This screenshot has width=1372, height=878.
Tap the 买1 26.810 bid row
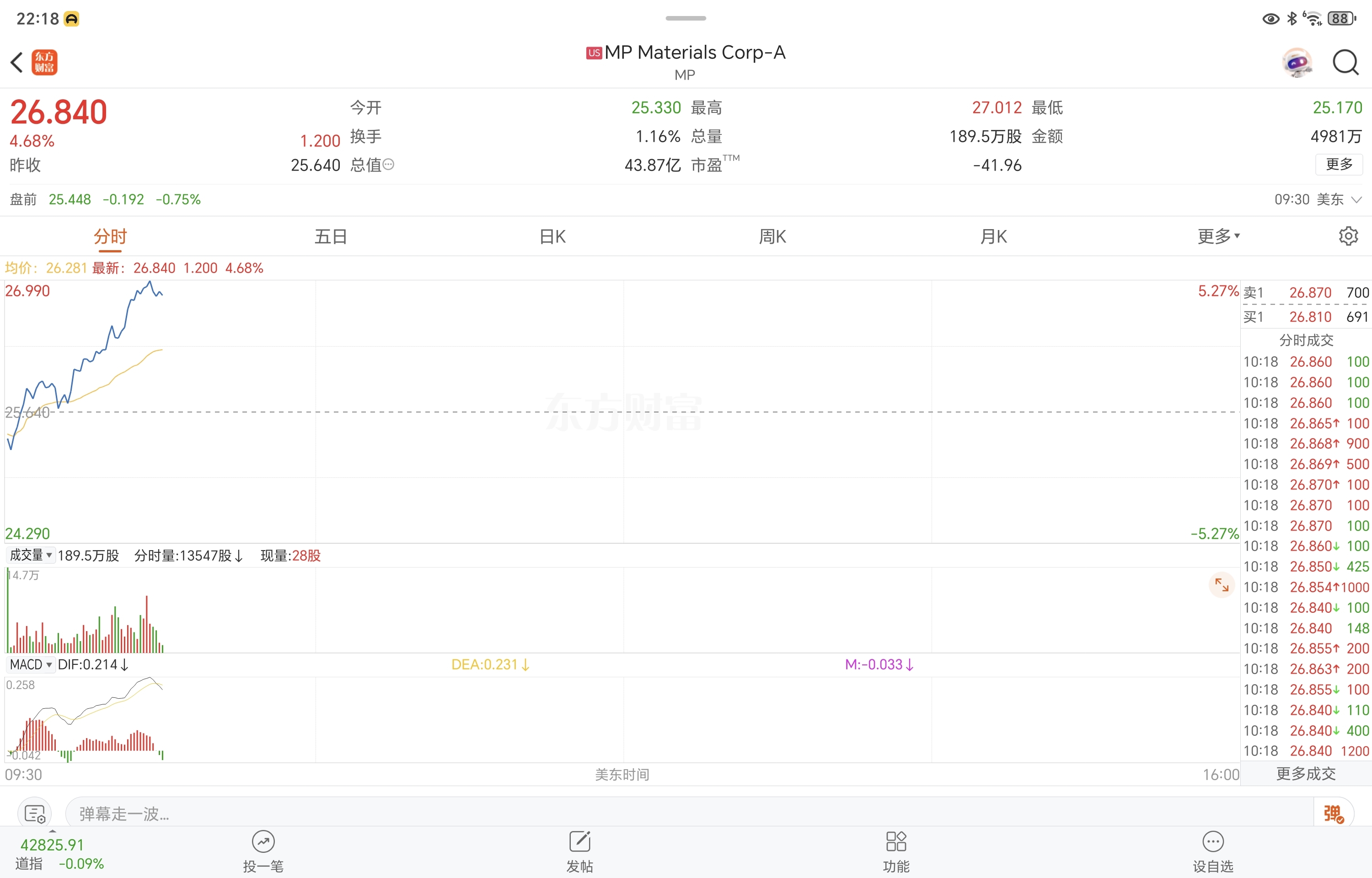click(1306, 317)
